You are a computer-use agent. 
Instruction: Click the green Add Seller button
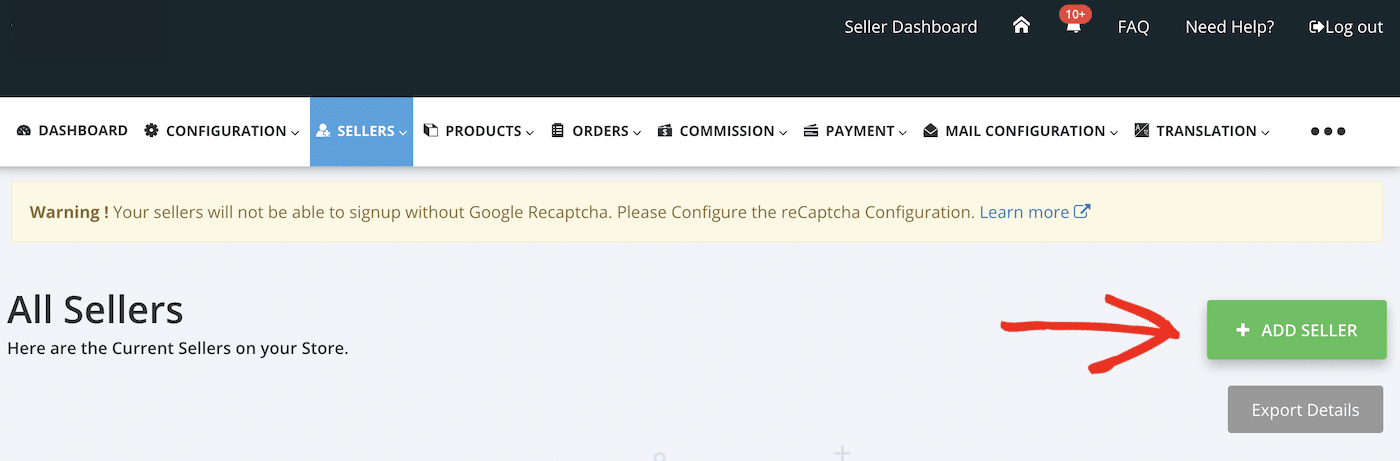[1297, 330]
